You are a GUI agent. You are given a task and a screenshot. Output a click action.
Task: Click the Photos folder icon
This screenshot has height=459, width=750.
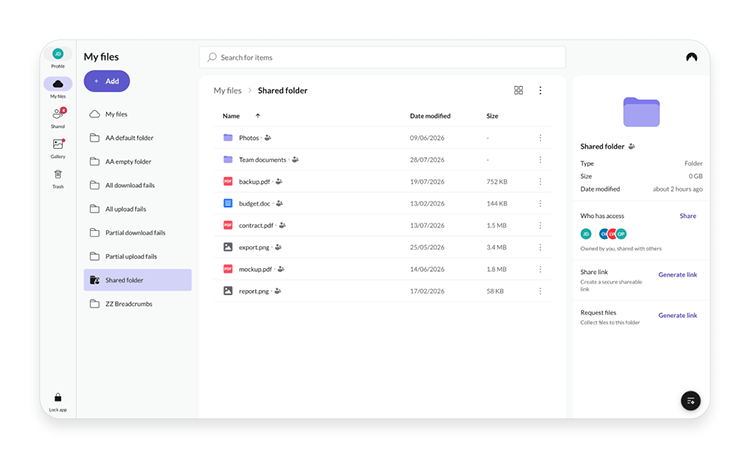coord(228,138)
